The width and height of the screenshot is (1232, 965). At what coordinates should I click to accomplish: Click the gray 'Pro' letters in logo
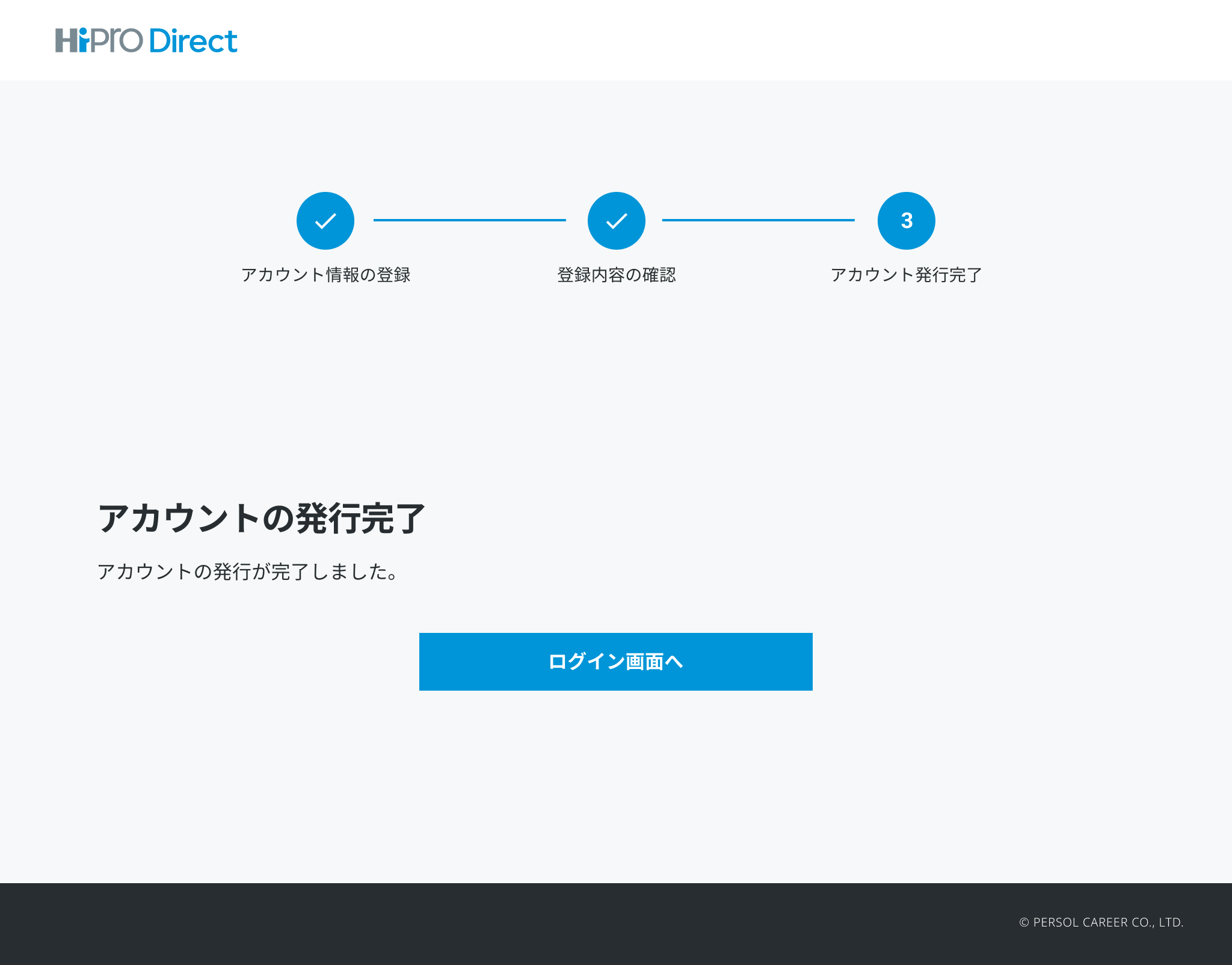[117, 41]
